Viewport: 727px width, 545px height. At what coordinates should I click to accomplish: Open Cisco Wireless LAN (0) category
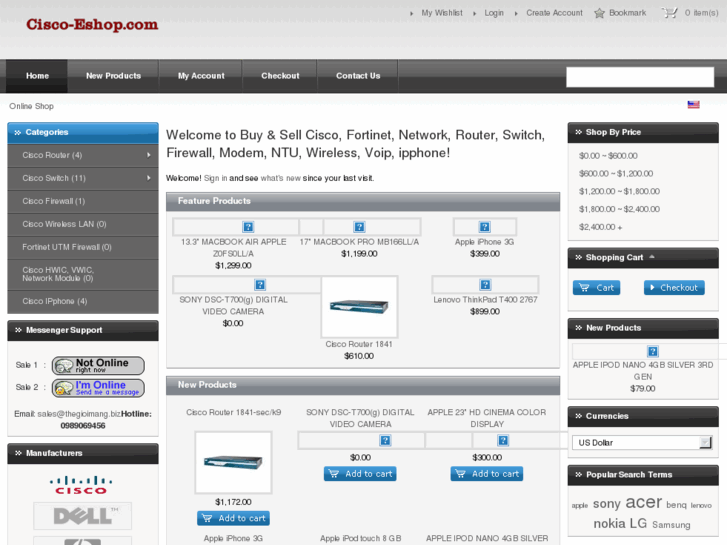click(x=83, y=224)
